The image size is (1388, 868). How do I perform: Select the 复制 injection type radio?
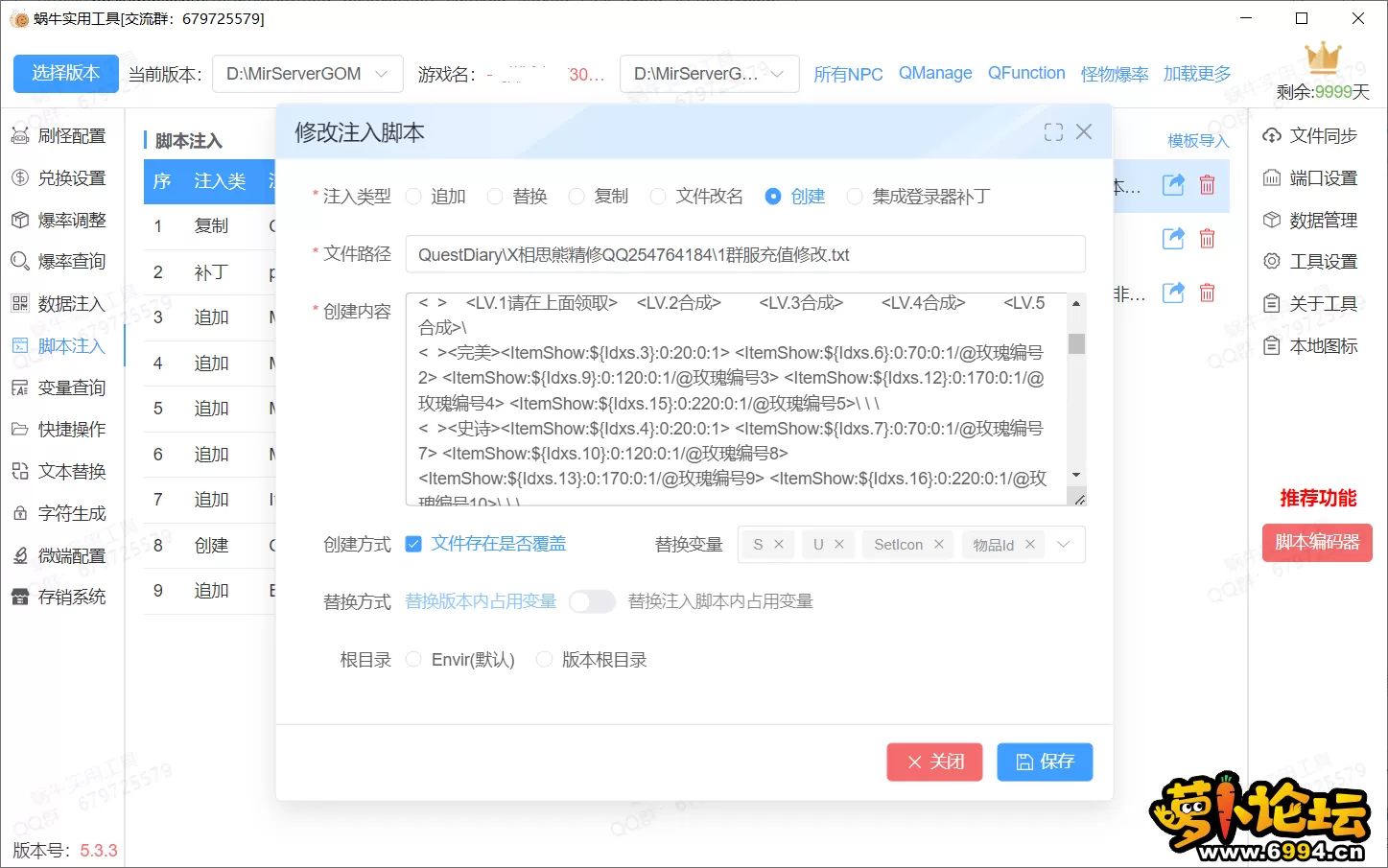pos(576,197)
